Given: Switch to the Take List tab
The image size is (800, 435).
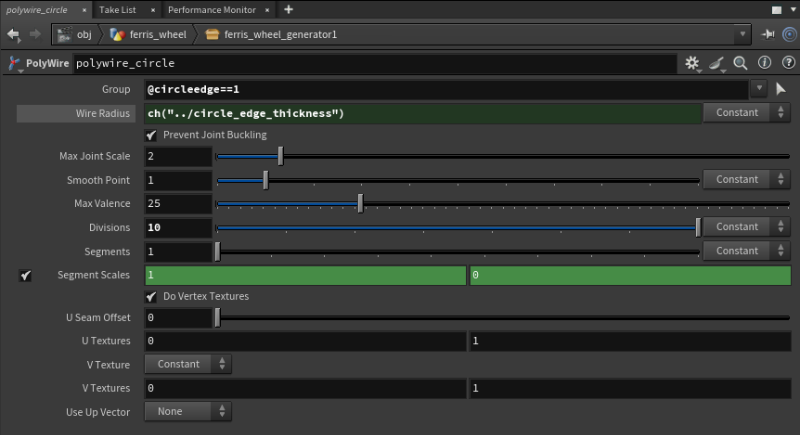Looking at the screenshot, I should coord(117,9).
